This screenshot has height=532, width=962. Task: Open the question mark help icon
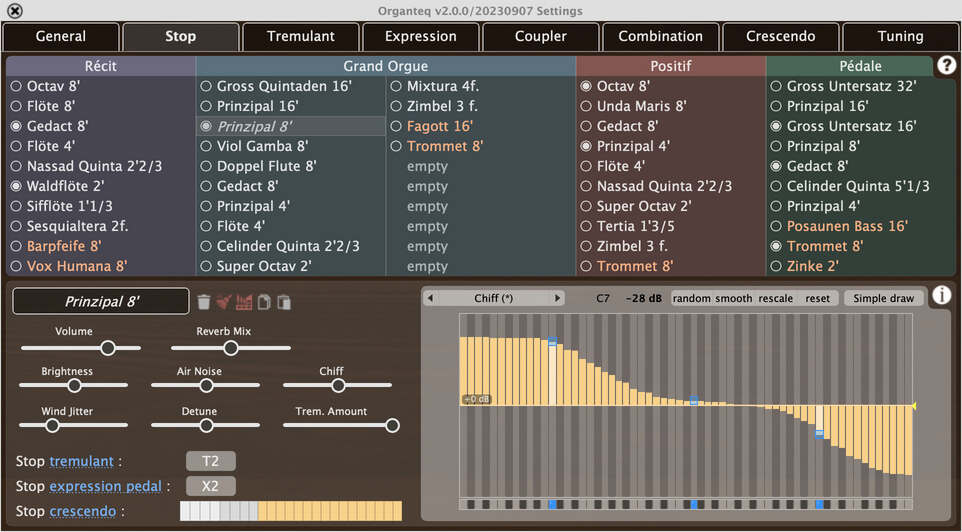click(945, 66)
